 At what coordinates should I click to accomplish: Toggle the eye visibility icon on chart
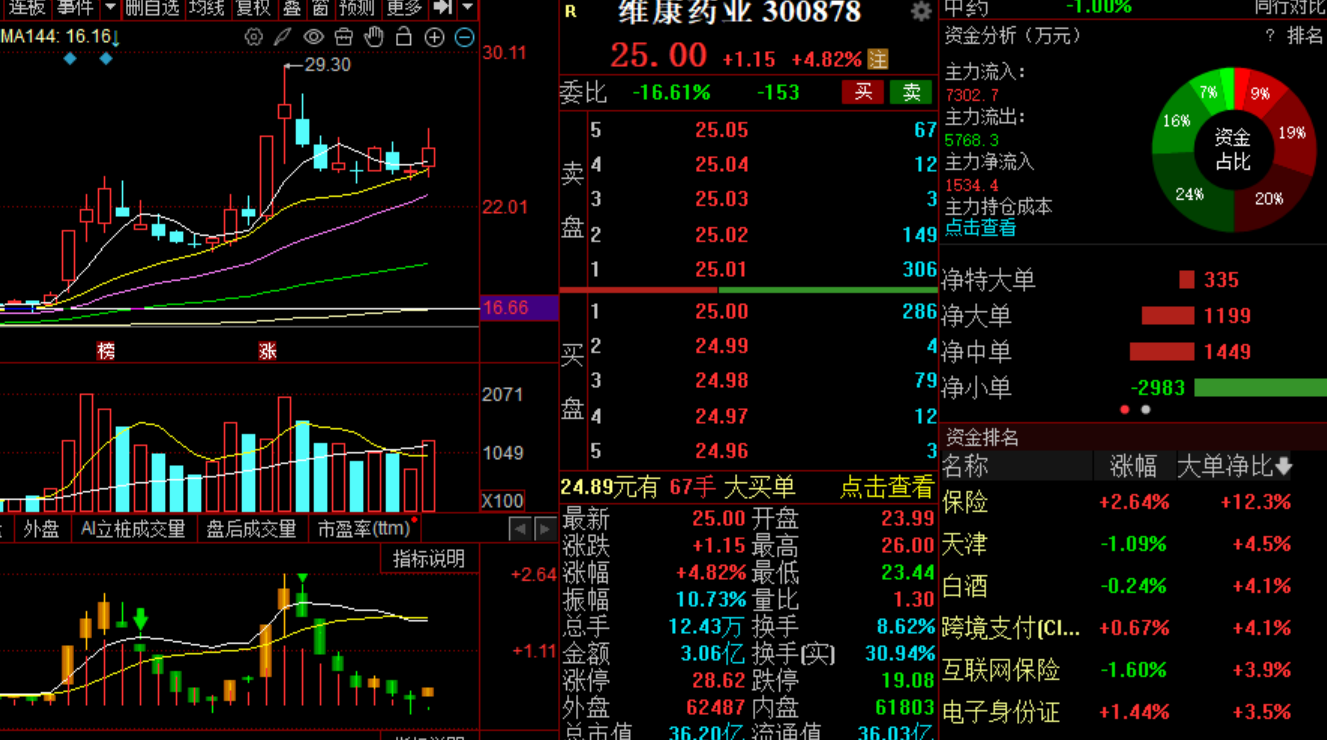click(x=314, y=37)
